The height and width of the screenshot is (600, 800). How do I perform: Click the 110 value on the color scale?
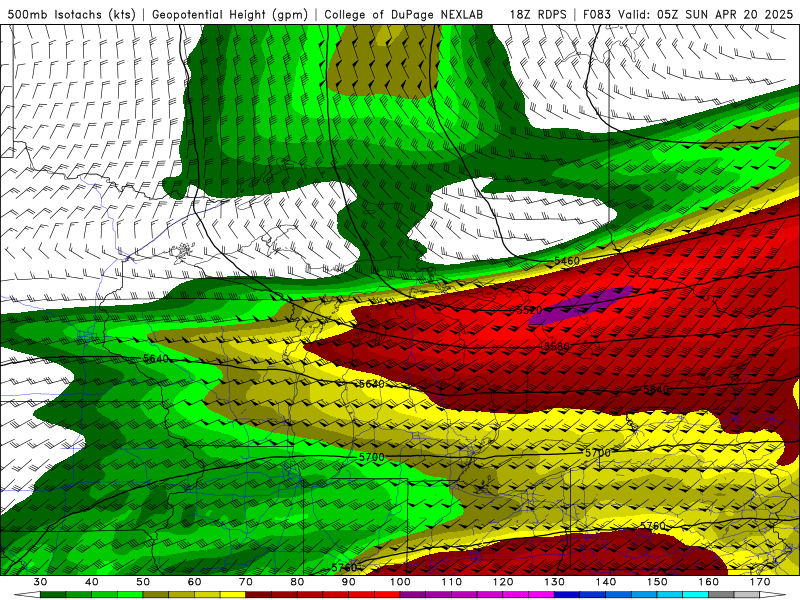coord(452,582)
